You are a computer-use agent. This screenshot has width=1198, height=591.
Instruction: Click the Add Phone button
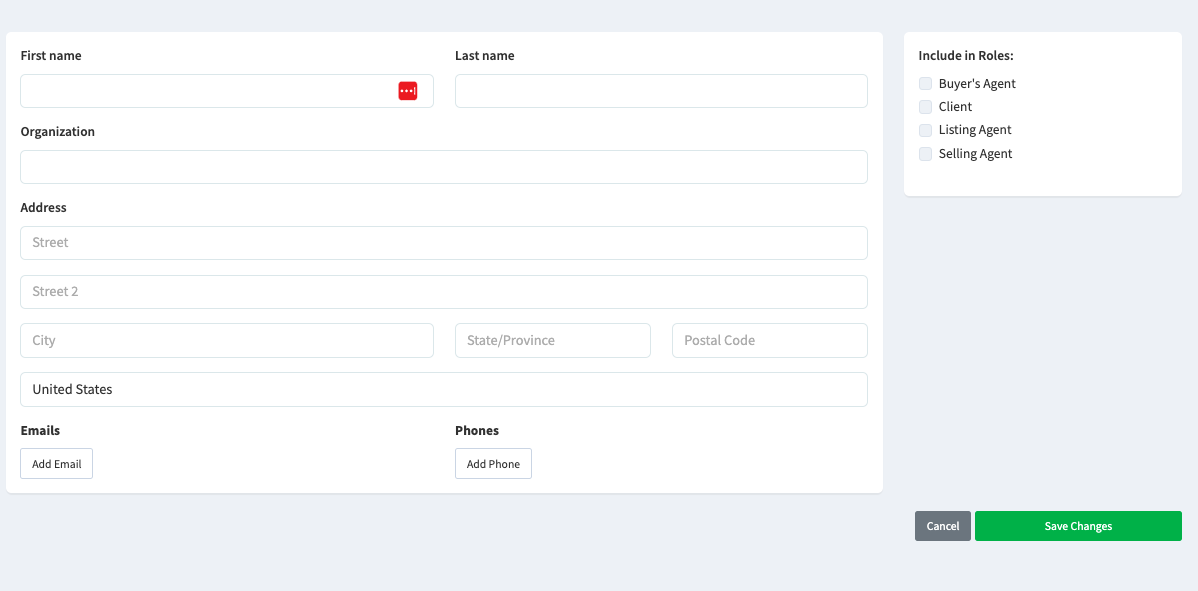tap(493, 463)
